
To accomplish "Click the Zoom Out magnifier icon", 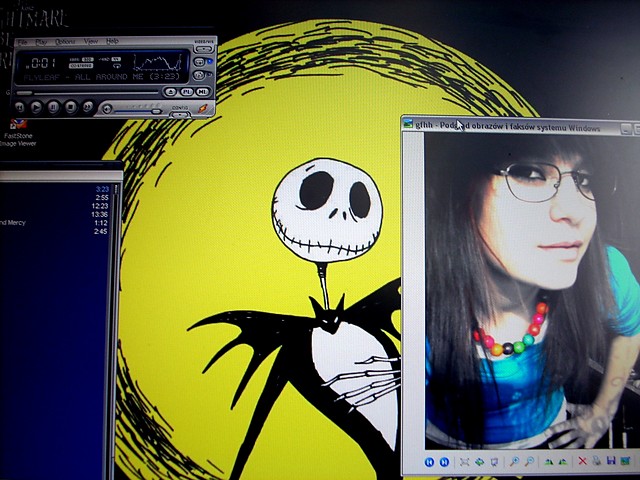I will tap(529, 462).
